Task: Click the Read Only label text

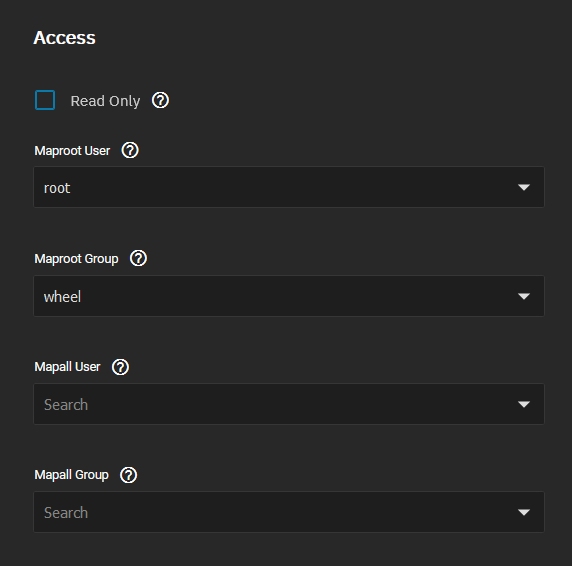Action: click(105, 101)
